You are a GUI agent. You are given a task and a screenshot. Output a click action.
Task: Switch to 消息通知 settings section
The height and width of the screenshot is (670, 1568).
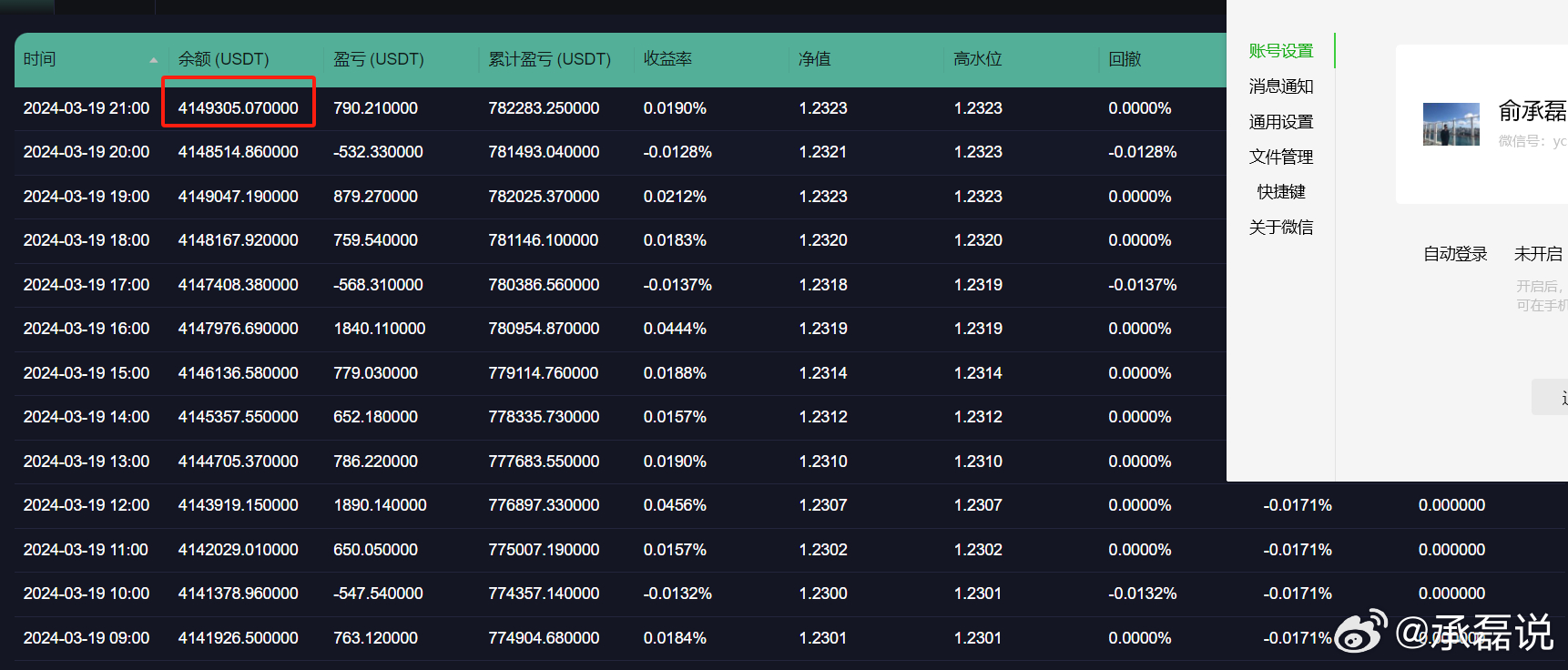coord(1280,86)
